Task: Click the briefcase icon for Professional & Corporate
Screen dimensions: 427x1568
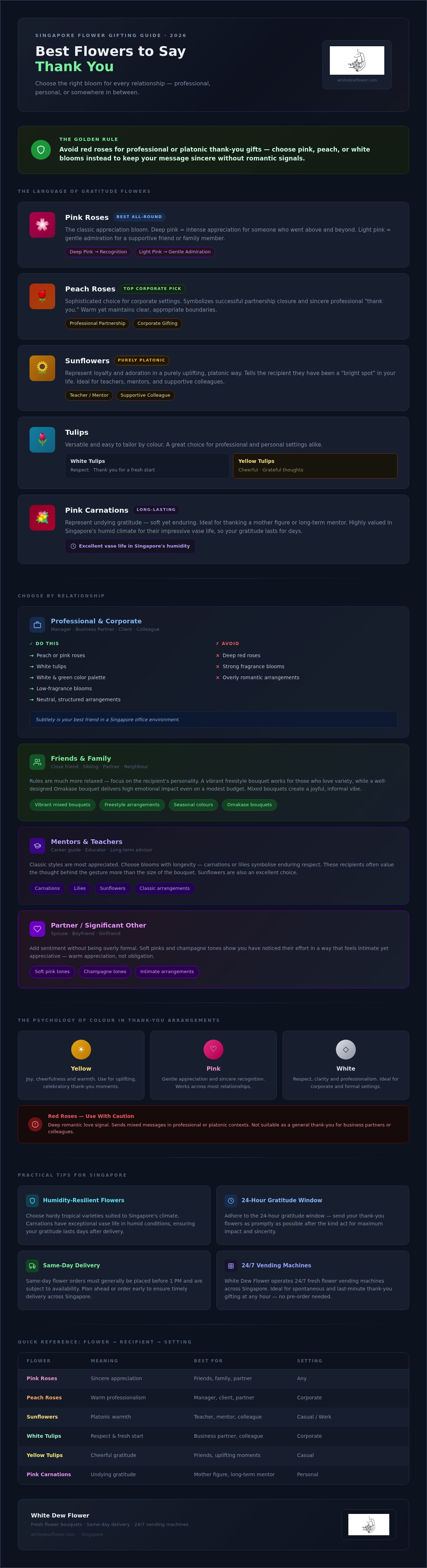Action: pyautogui.click(x=37, y=624)
